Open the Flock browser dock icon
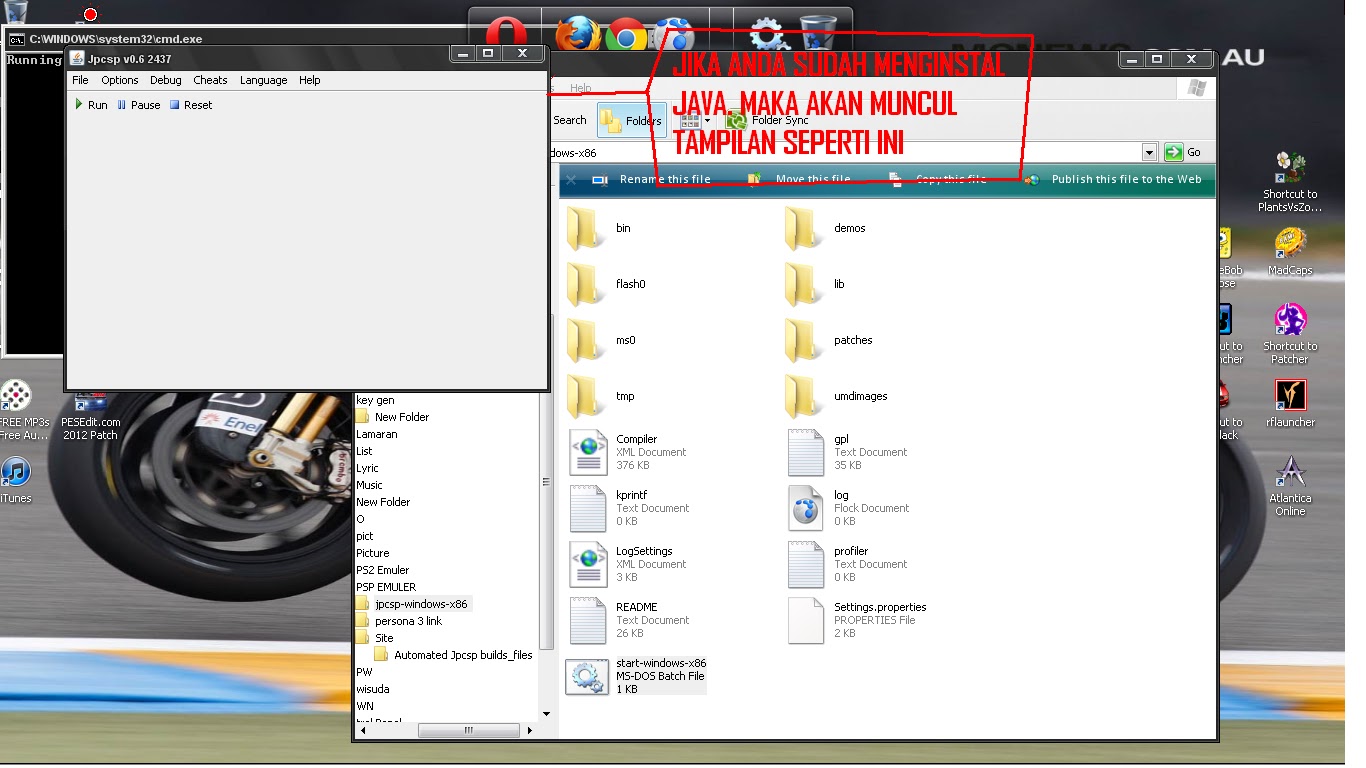This screenshot has width=1366, height=768. (676, 34)
